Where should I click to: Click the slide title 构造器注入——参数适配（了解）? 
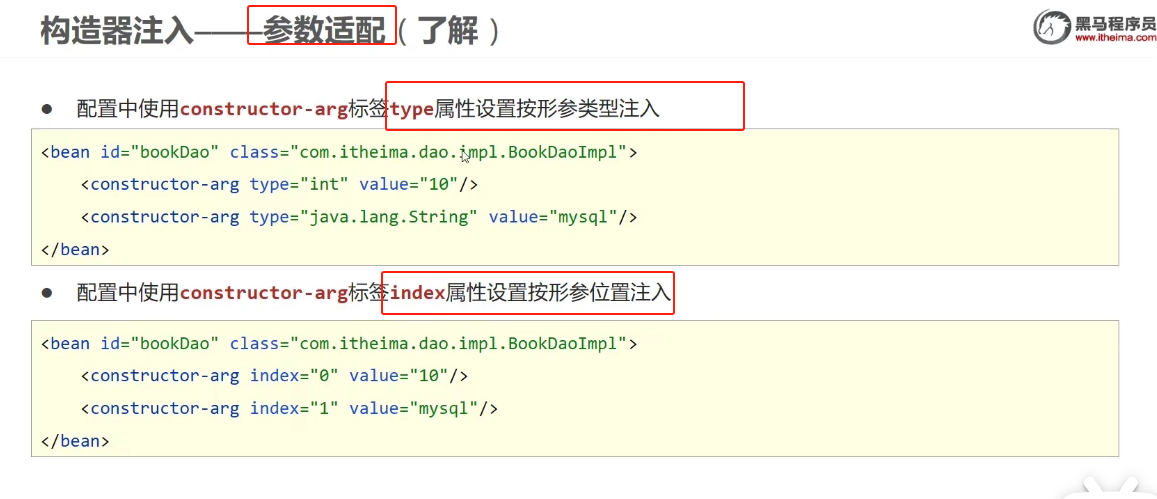[270, 32]
